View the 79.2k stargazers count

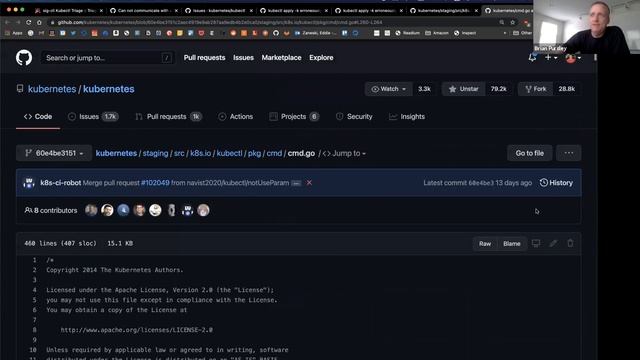498,89
